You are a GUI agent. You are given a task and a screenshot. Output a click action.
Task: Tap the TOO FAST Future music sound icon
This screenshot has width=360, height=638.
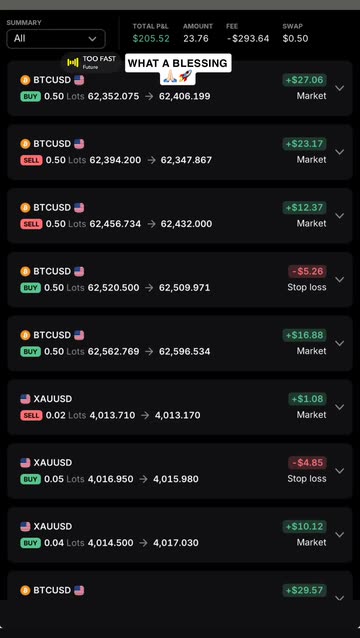click(73, 62)
